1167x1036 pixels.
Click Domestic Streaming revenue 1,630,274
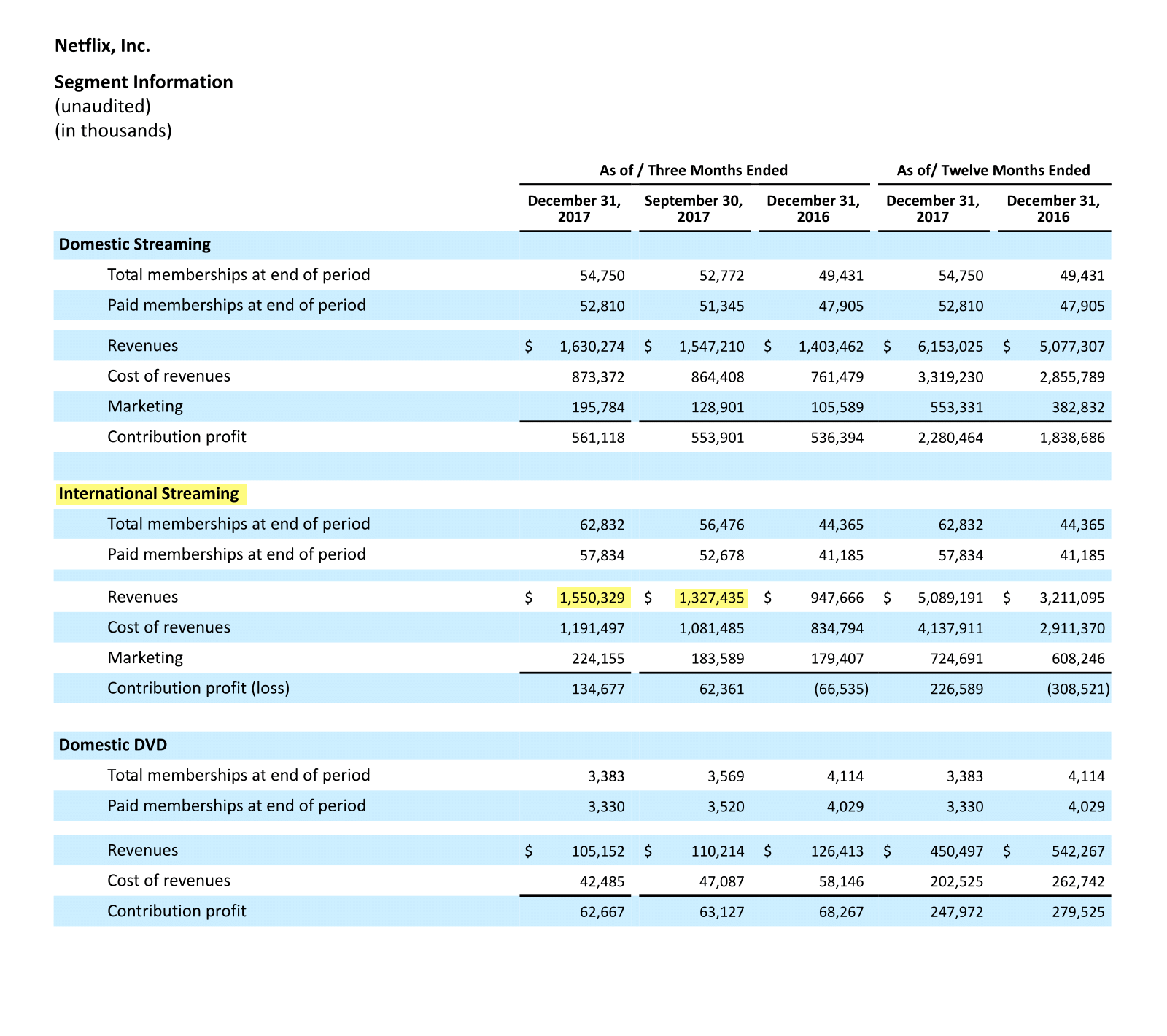592,347
